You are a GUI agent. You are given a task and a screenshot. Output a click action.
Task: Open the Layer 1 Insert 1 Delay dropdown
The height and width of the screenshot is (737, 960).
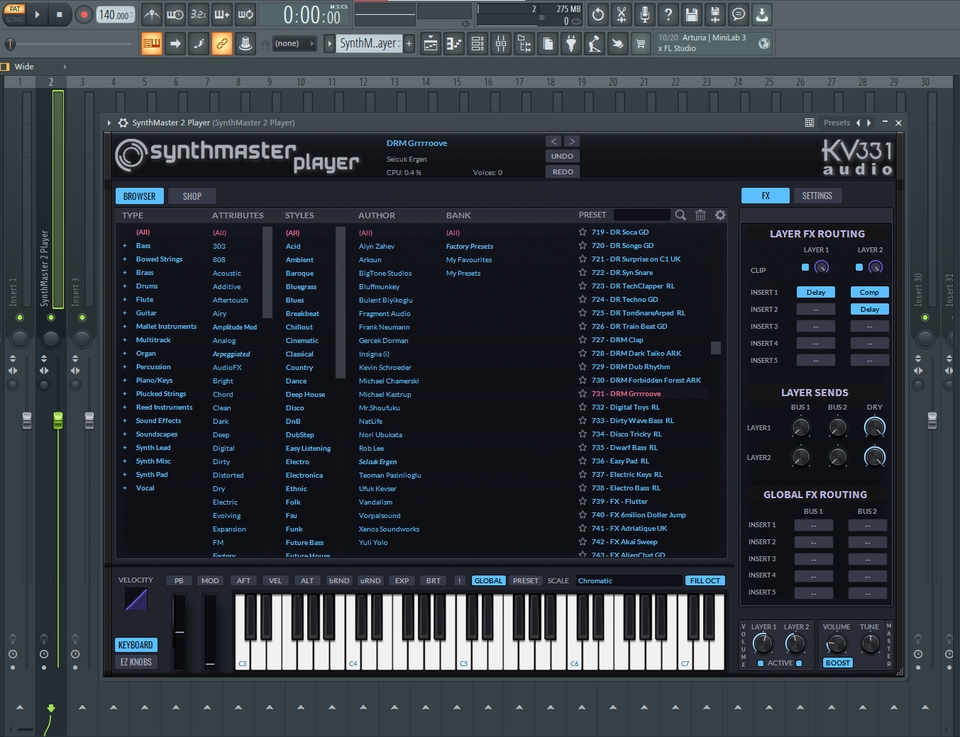[816, 292]
